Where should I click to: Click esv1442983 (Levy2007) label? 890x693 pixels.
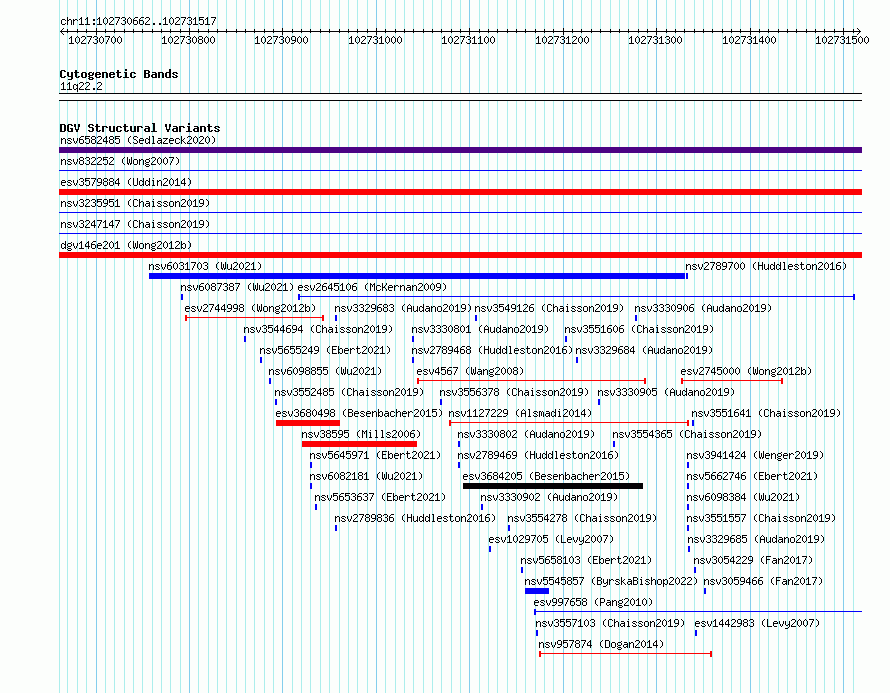(x=757, y=623)
